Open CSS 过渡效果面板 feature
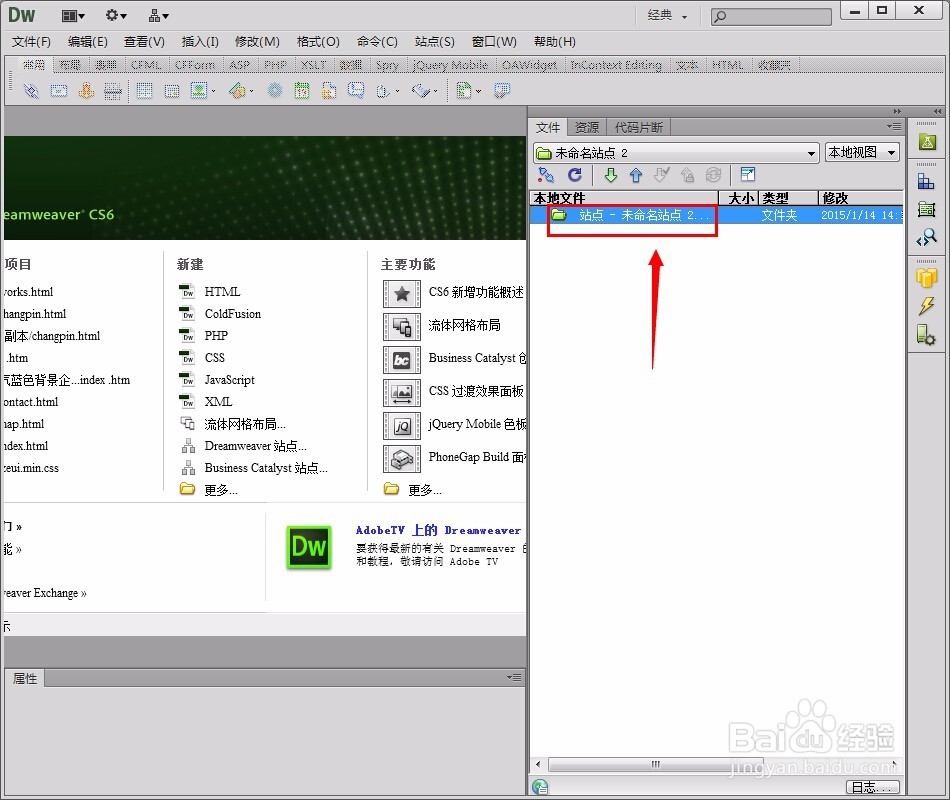950x800 pixels. pyautogui.click(x=476, y=391)
